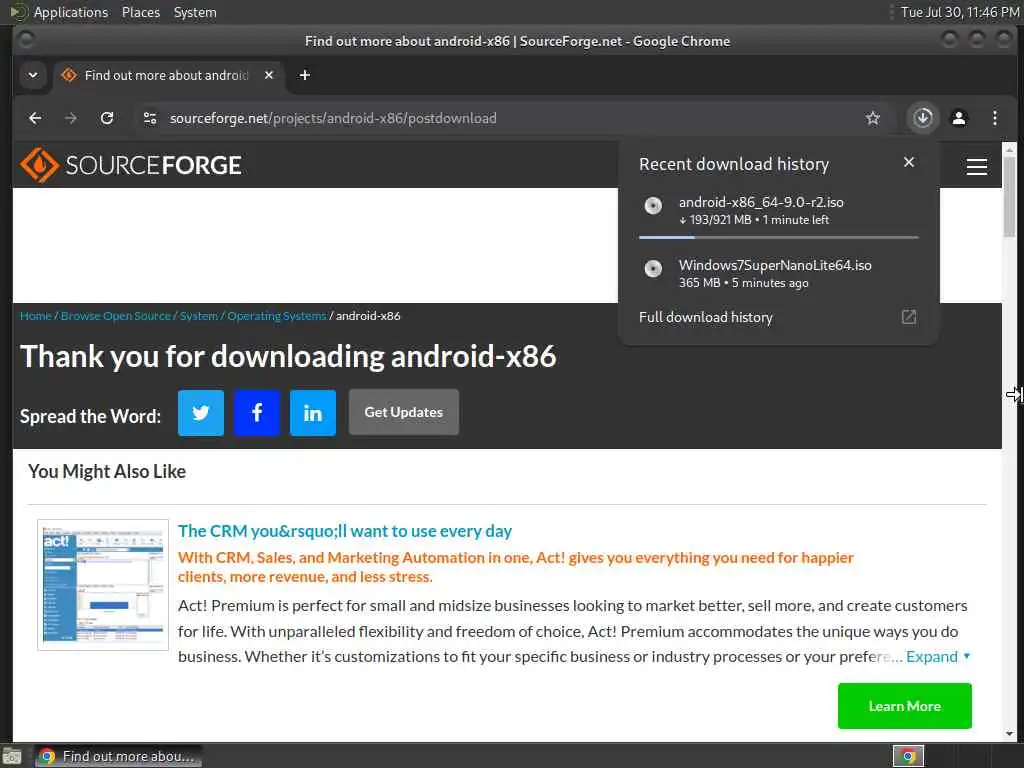Open the Operating Systems breadcrumb link

tap(276, 316)
